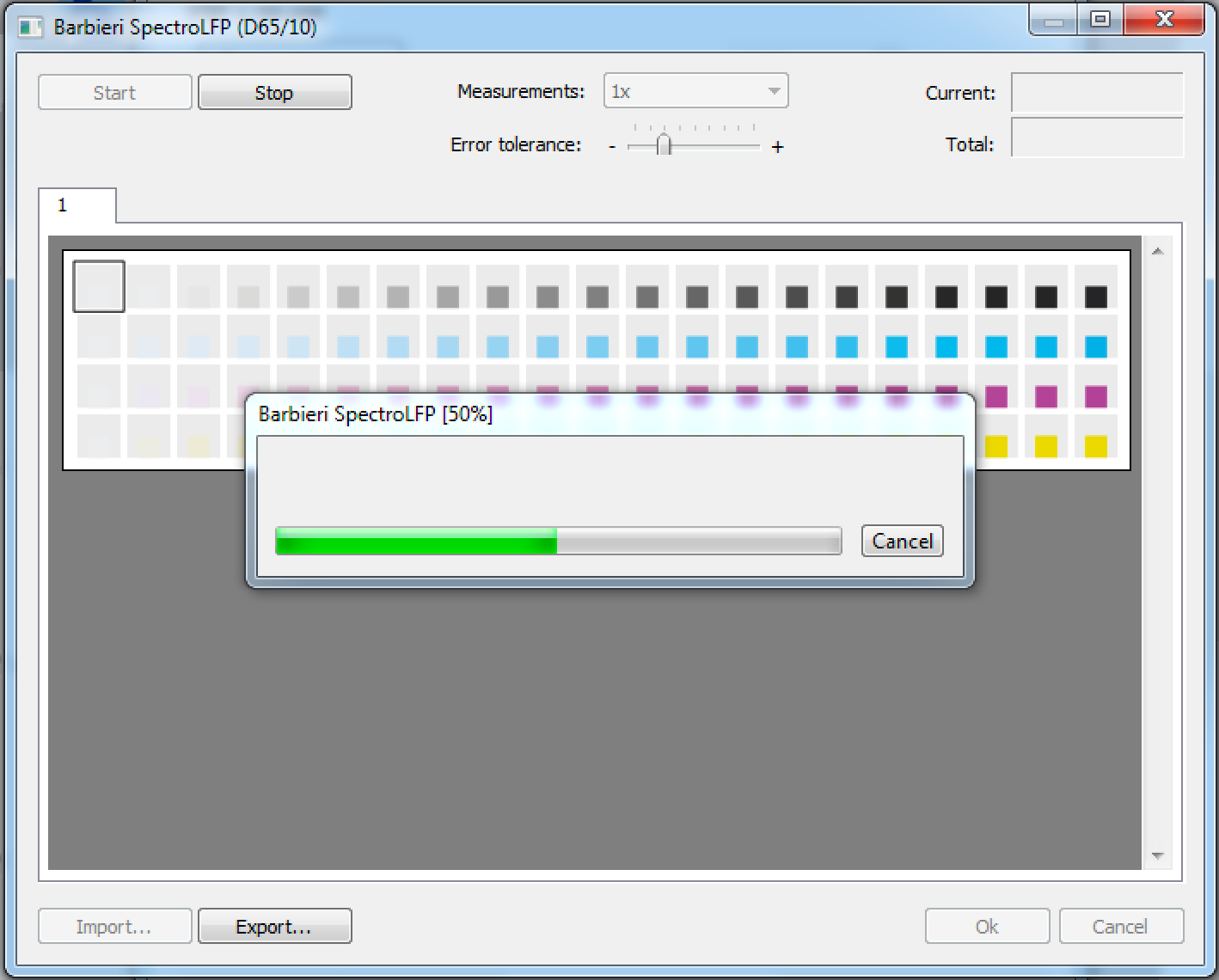Select the last cyan patch in row two

[1096, 346]
